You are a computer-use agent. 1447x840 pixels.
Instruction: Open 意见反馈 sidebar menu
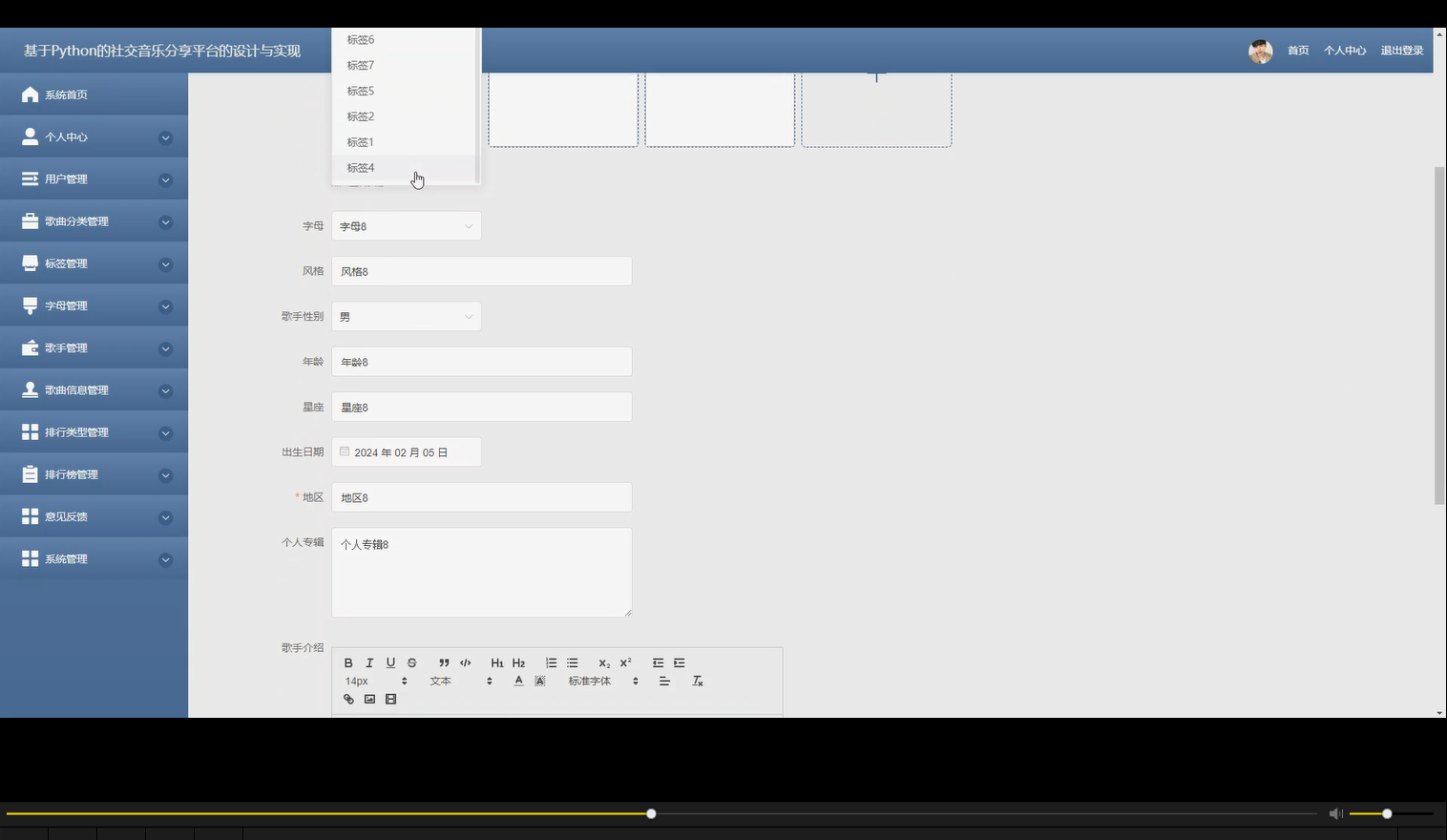click(x=94, y=516)
